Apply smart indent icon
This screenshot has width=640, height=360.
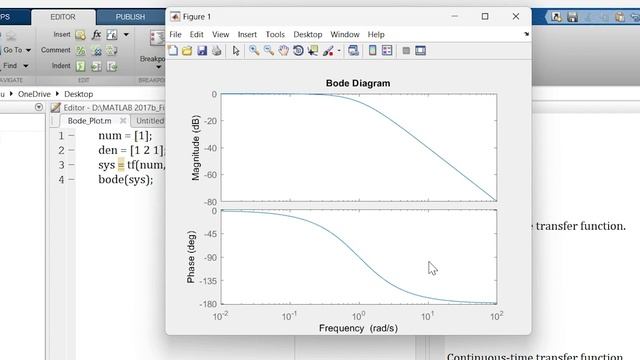(80, 66)
